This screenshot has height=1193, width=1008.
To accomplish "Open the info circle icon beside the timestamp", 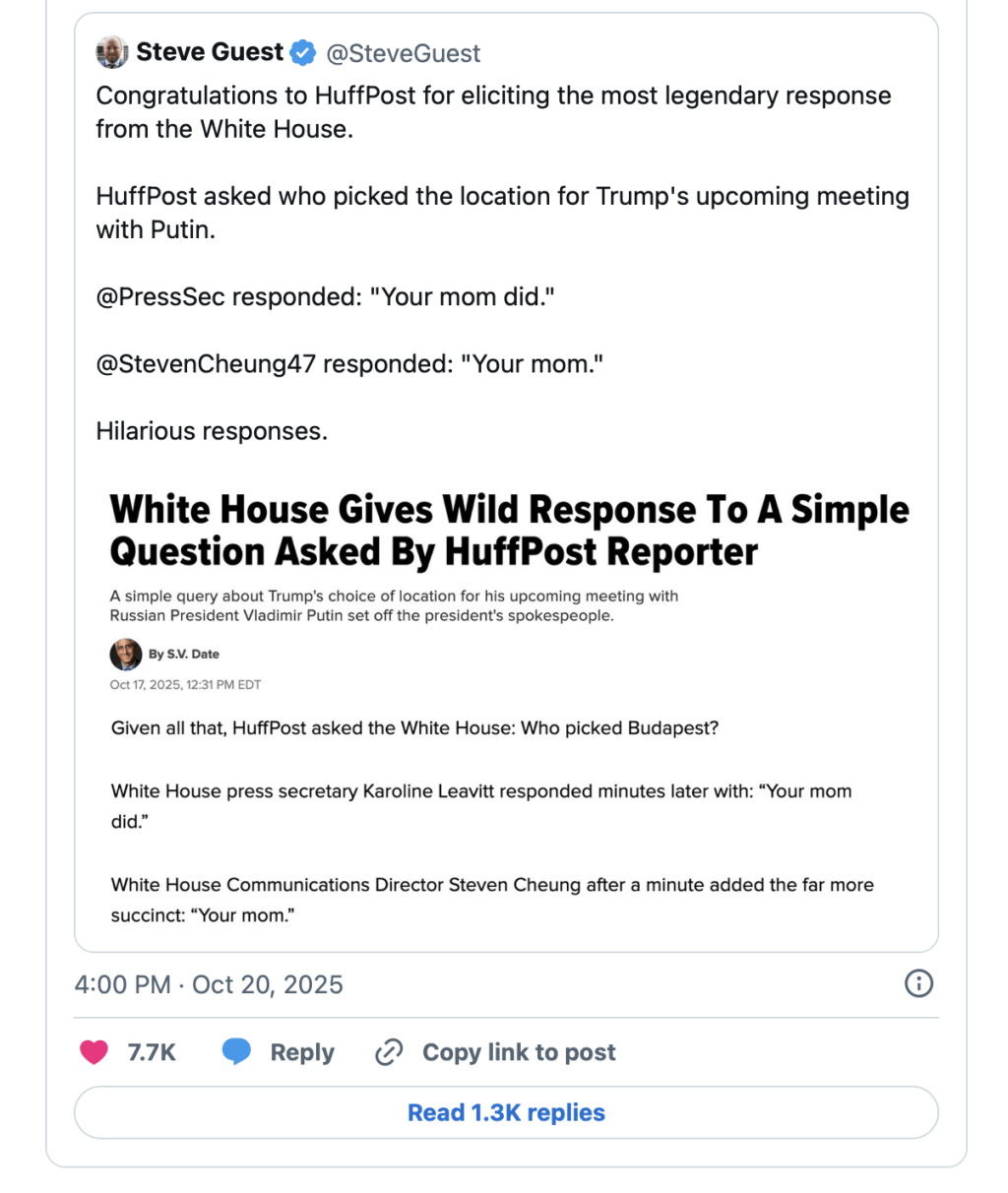I will click(918, 983).
